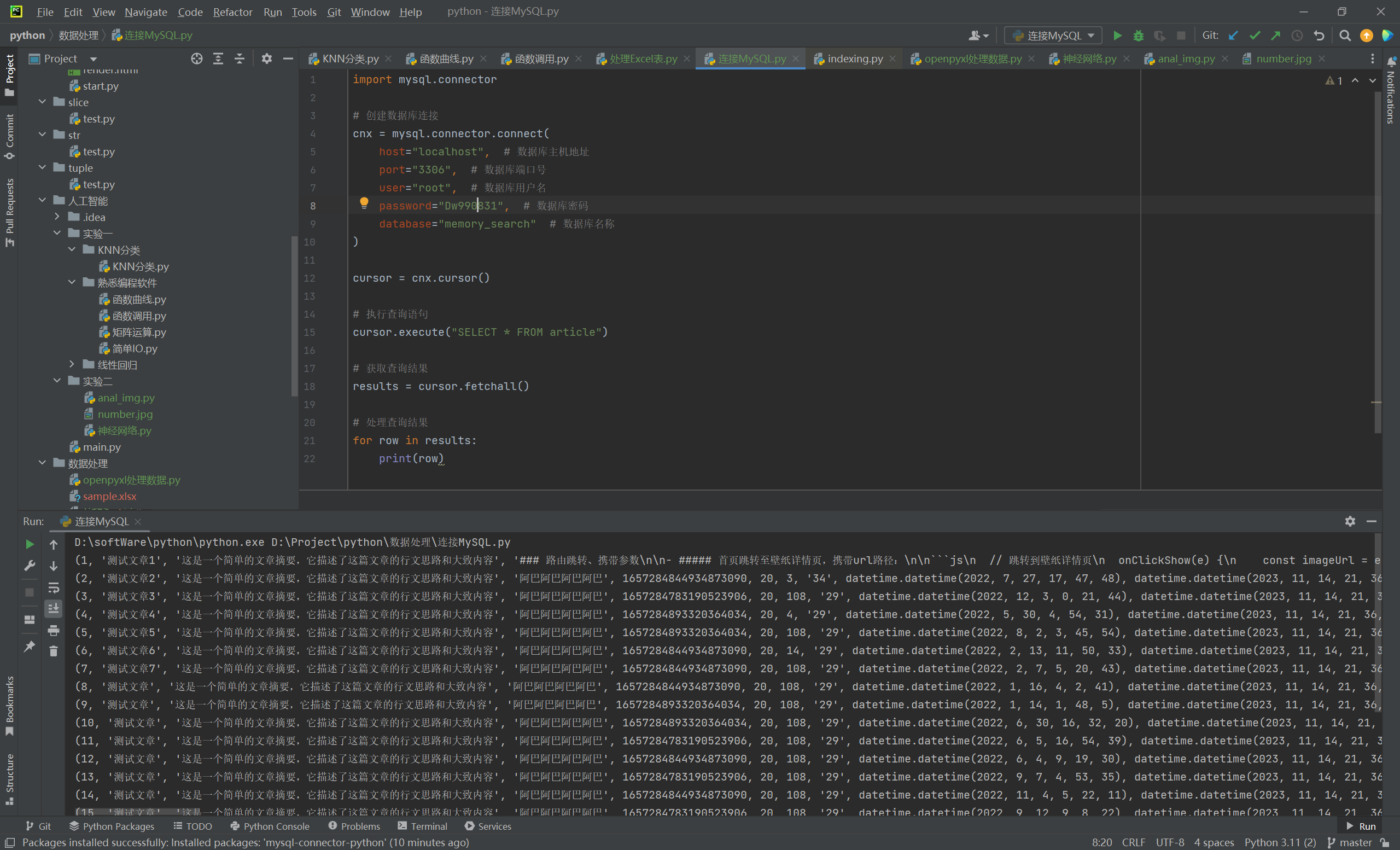Close the KNN分类.py editor tab
The height and width of the screenshot is (850, 1400).
[389, 59]
